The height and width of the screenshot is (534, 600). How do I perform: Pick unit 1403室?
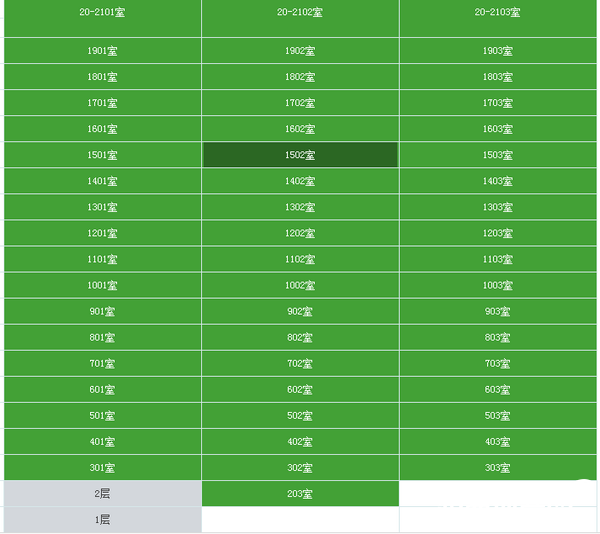pyautogui.click(x=498, y=181)
